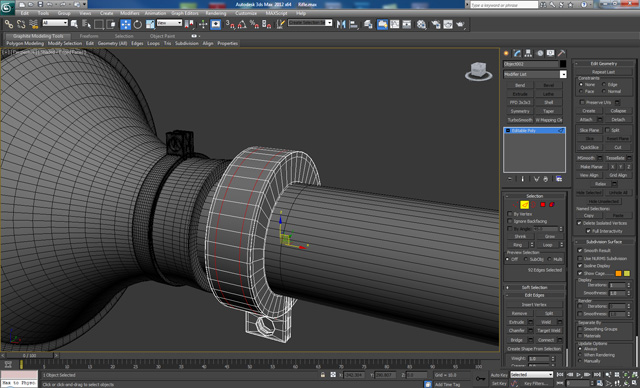
Task: Click the ViewCube in the viewport
Action: (x=478, y=71)
